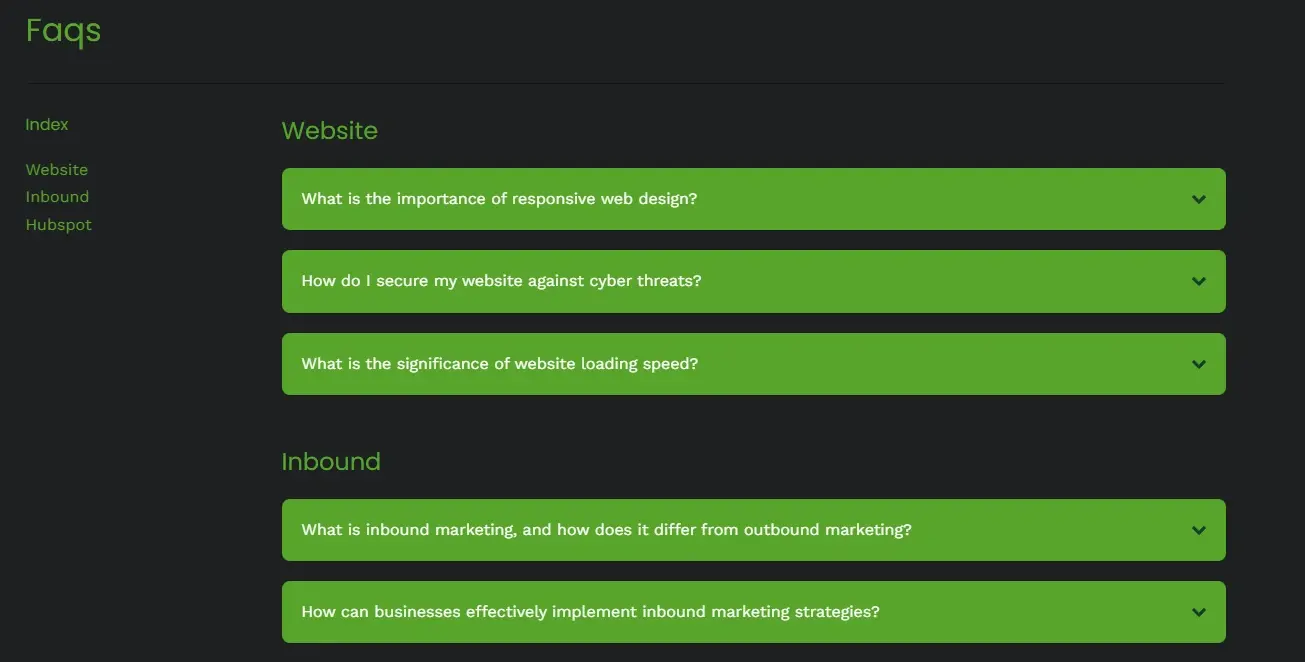Select the arrow icon beside the loading speed question
Viewport: 1305px width, 662px height.
pyautogui.click(x=1198, y=364)
